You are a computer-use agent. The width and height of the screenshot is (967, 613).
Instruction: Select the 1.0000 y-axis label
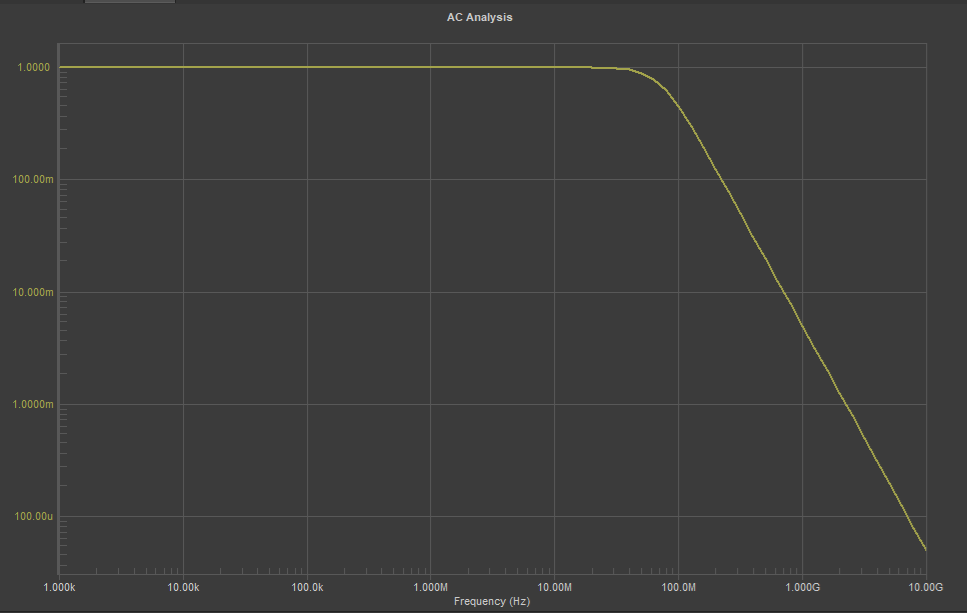tap(34, 67)
